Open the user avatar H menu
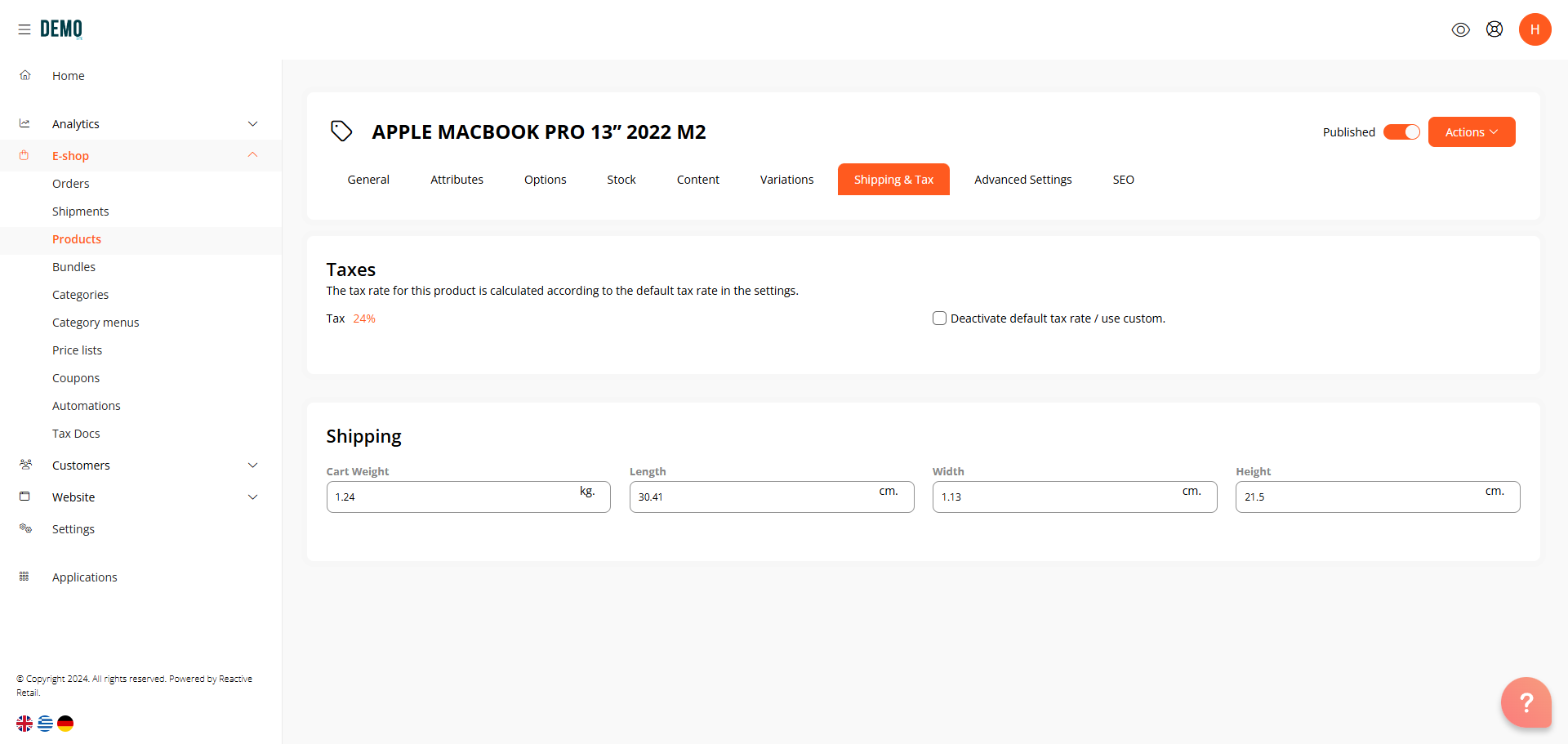 (1535, 29)
